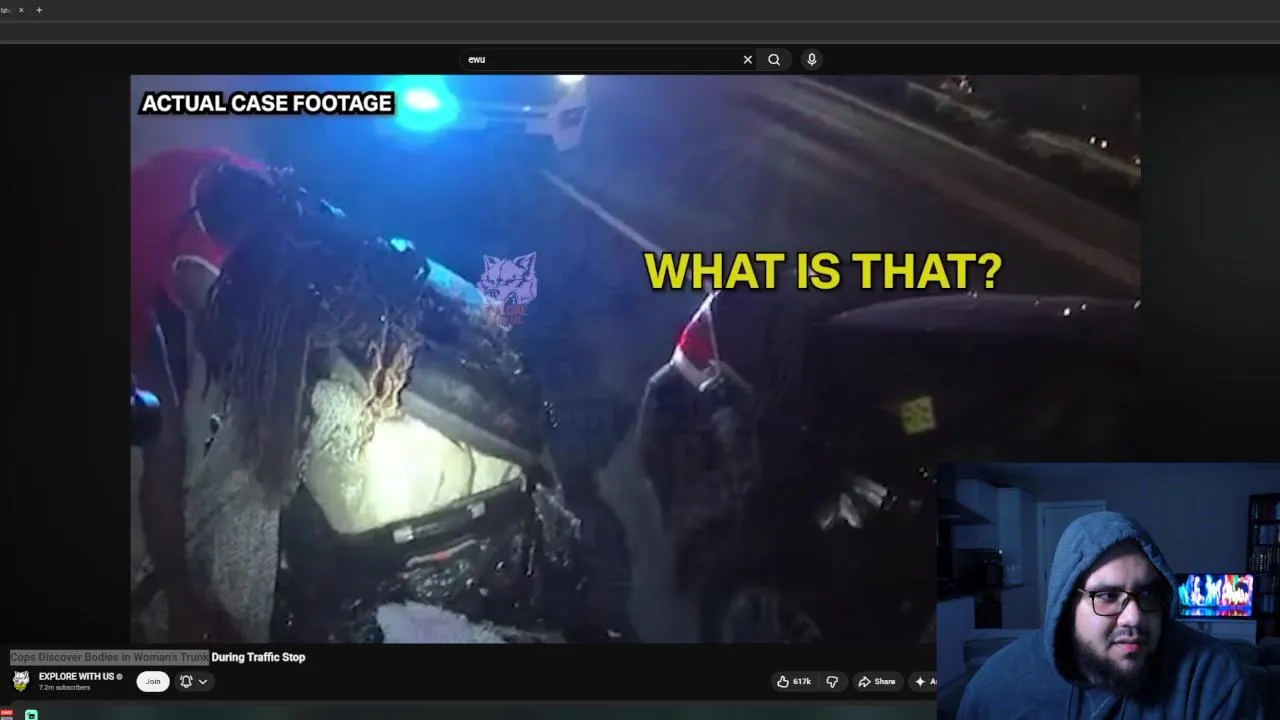Viewport: 1280px width, 720px height.
Task: Open the notification bell dropdown
Action: coord(194,681)
